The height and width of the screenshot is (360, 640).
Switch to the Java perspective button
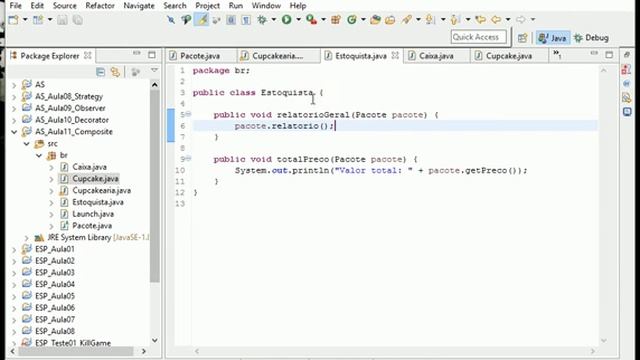point(552,38)
